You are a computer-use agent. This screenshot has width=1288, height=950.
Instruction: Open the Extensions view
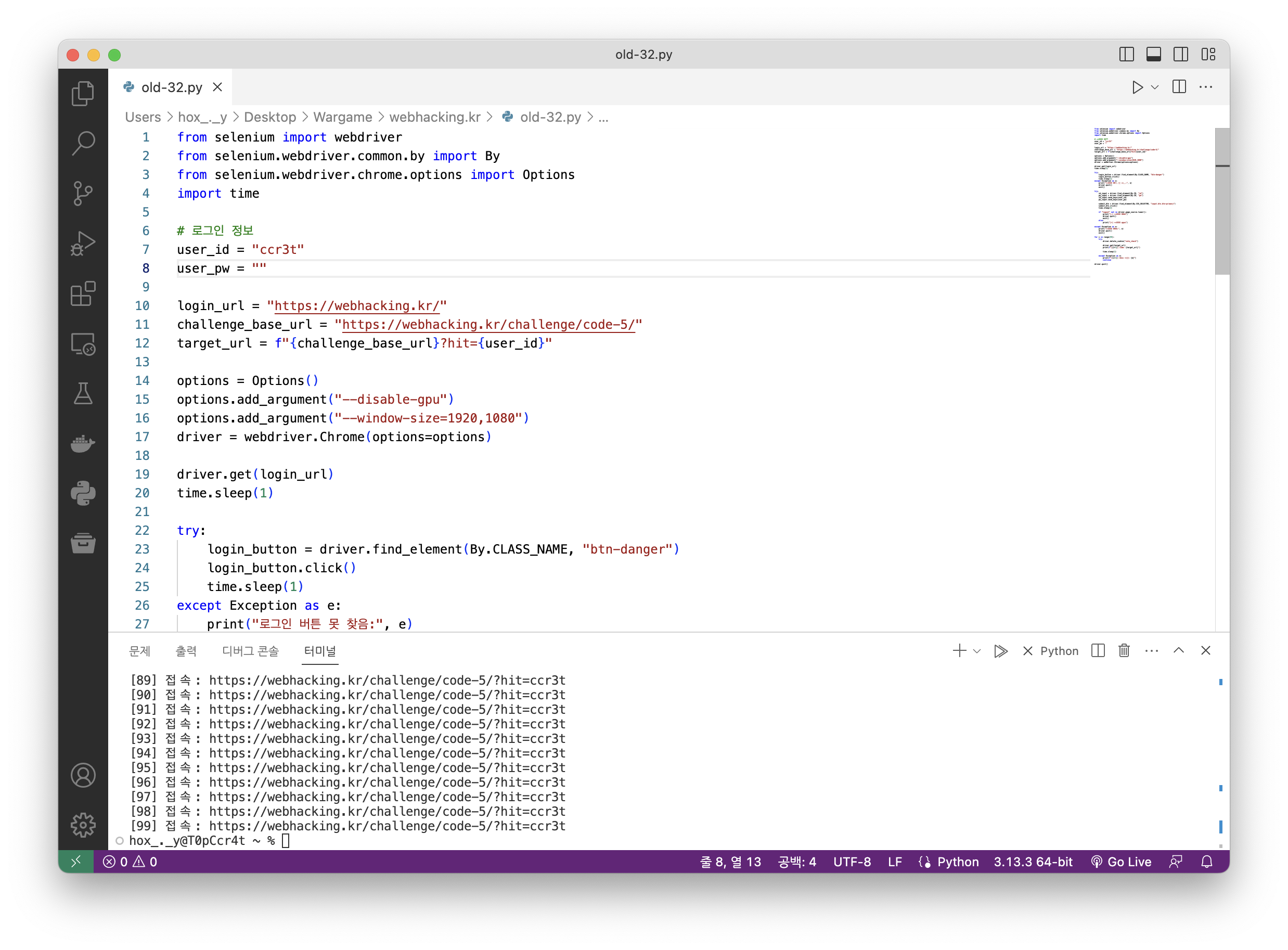pos(83,294)
